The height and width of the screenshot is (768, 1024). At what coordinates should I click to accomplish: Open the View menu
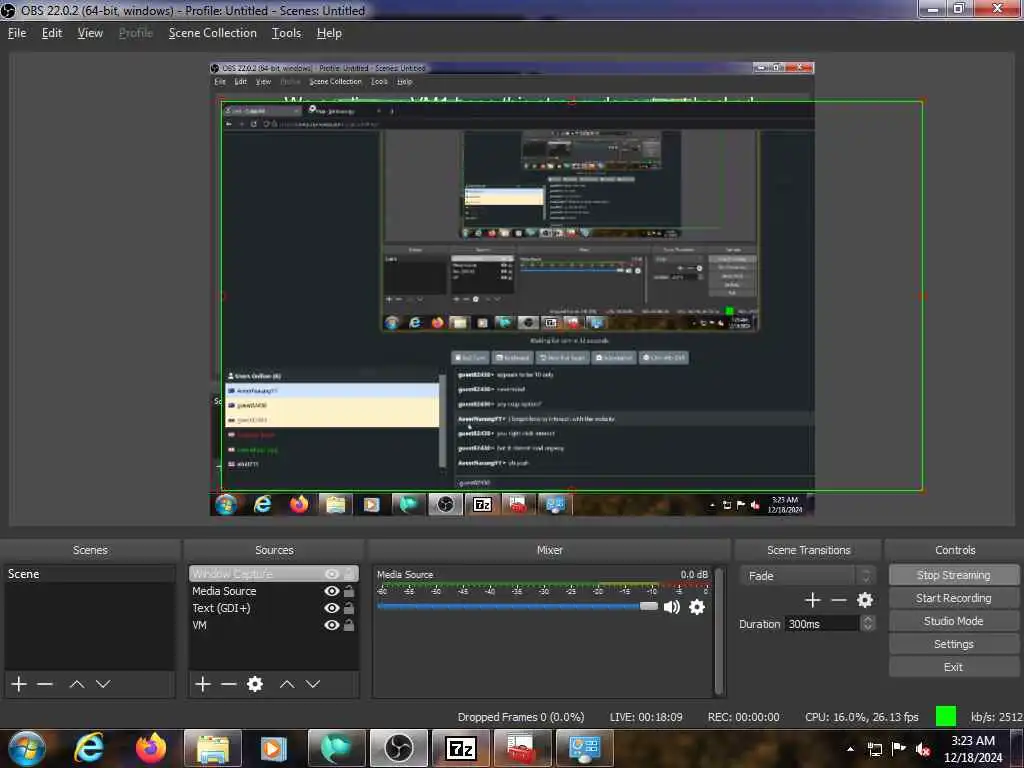[90, 33]
